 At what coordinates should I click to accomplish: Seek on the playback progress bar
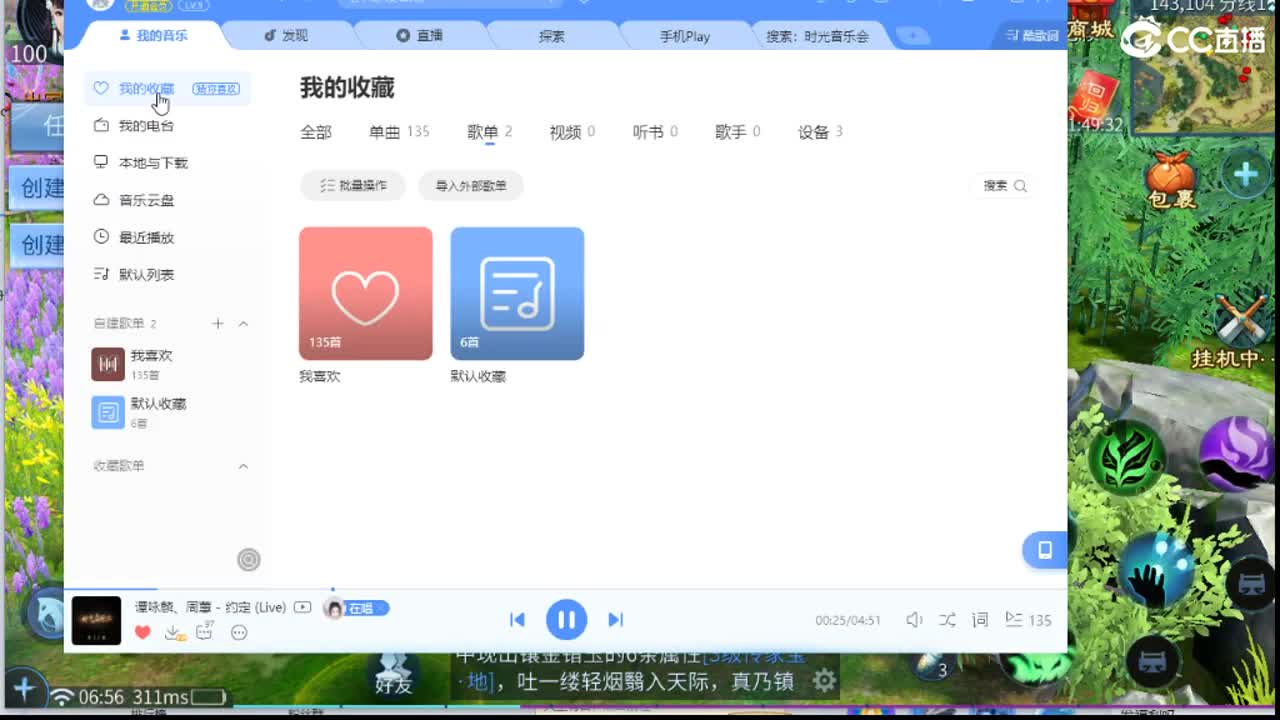[565, 590]
